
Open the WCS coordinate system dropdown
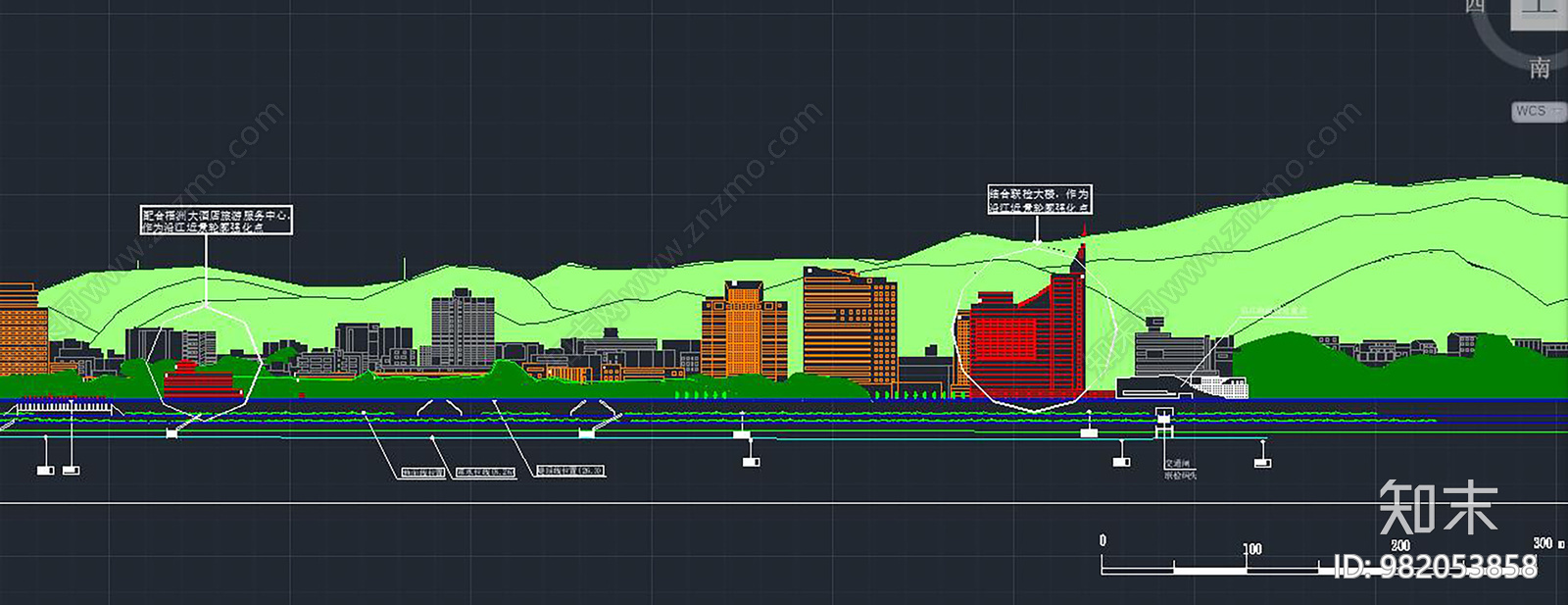(1538, 112)
